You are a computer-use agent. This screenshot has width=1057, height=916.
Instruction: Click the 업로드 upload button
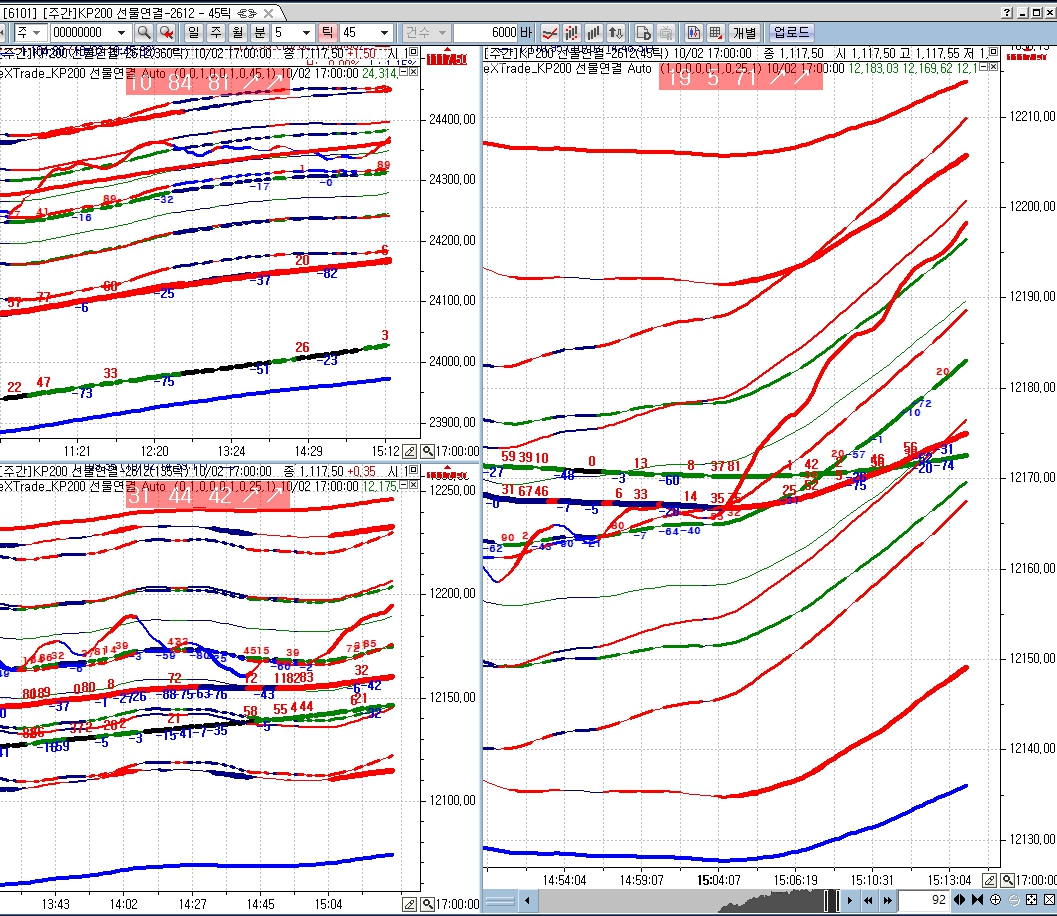pos(791,32)
